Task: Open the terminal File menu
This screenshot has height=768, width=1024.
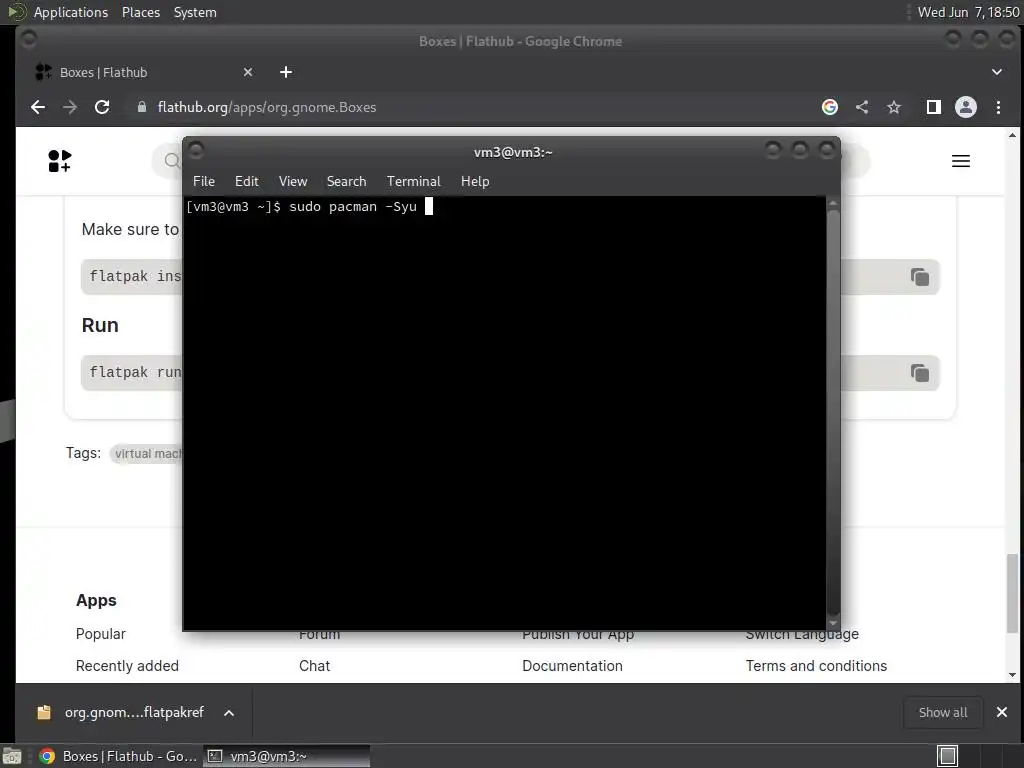Action: pos(204,182)
